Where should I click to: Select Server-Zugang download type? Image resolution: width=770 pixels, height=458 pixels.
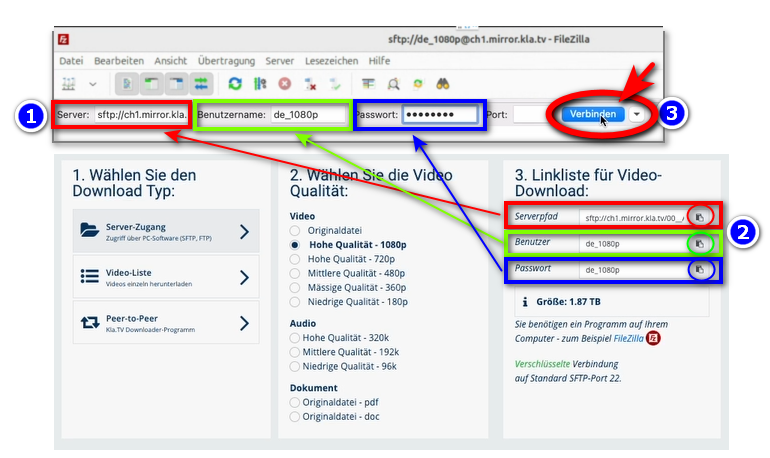166,231
